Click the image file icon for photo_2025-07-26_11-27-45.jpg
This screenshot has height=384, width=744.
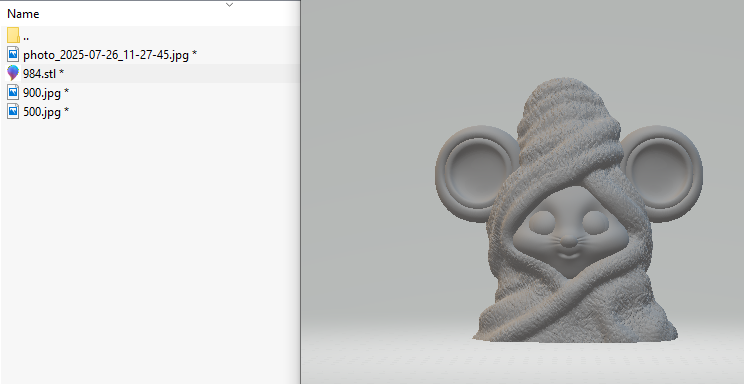pos(13,54)
